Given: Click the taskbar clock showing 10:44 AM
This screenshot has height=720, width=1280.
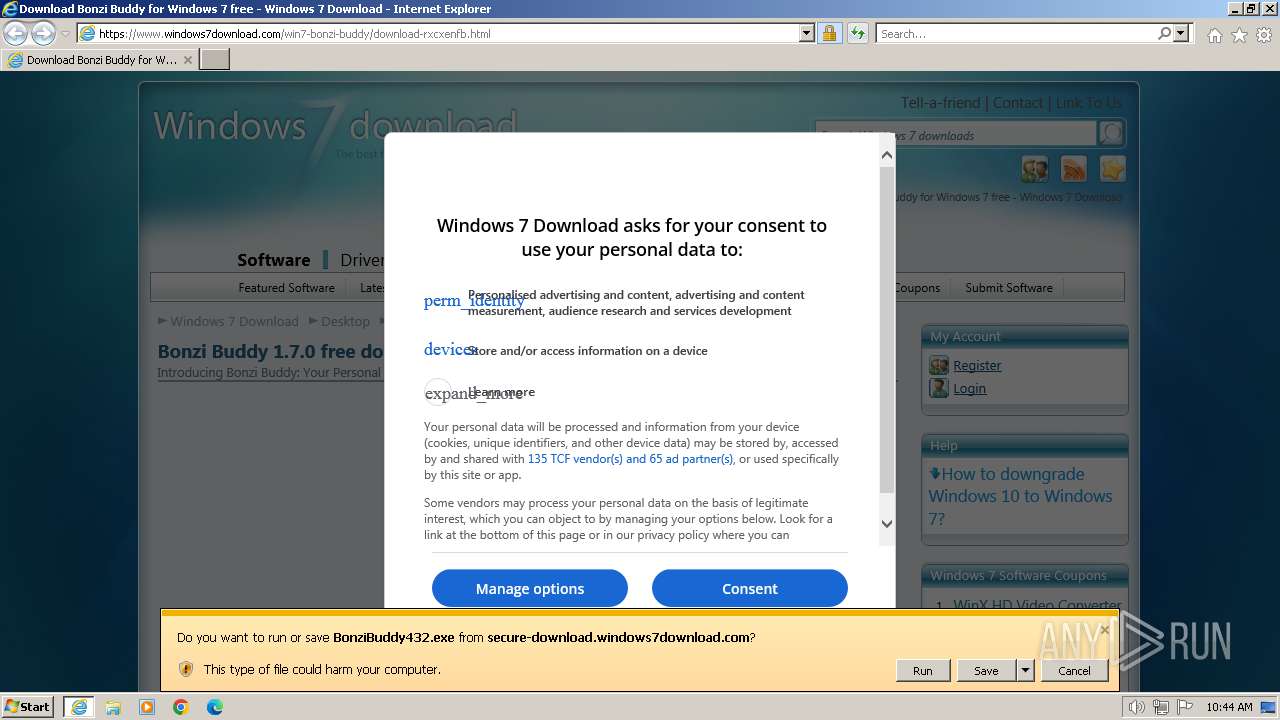Looking at the screenshot, I should click(1229, 707).
